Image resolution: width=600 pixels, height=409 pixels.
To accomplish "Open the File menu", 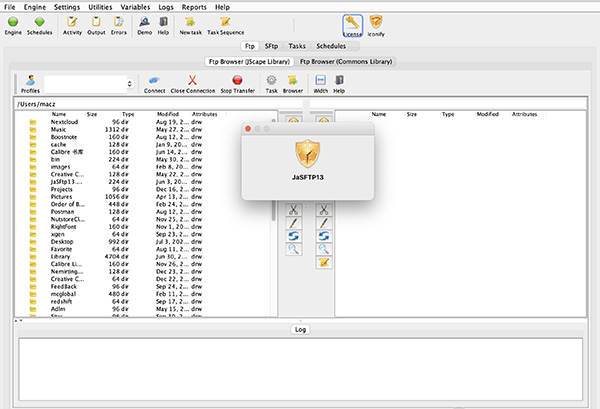I will 10,7.
